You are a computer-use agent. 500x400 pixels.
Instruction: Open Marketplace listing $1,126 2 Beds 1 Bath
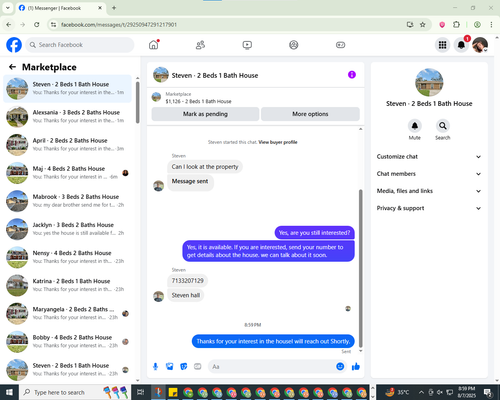point(198,101)
